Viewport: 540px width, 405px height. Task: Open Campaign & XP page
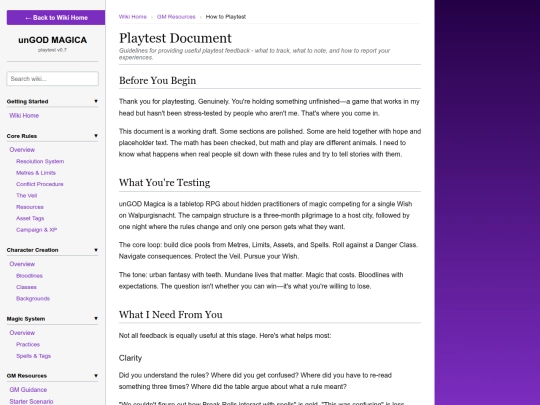point(37,230)
